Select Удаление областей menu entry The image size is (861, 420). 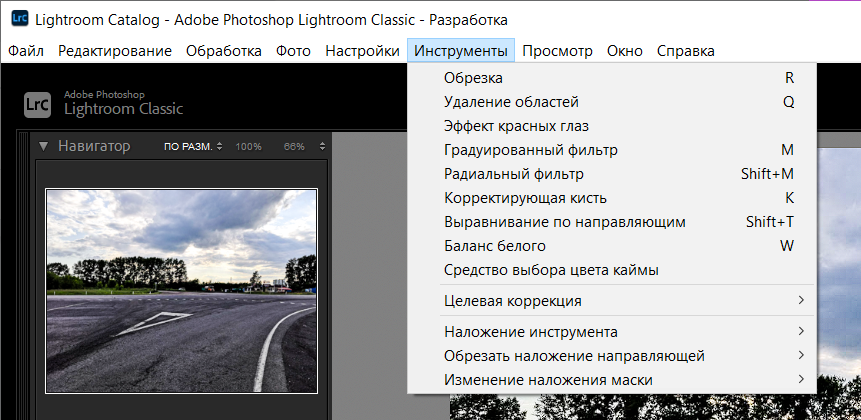click(511, 102)
